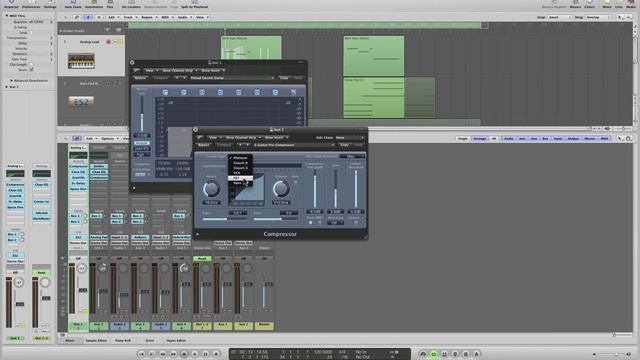The width and height of the screenshot is (640, 360).
Task: Toggle Channel EQ plugin Bypass button
Action: [x=140, y=78]
